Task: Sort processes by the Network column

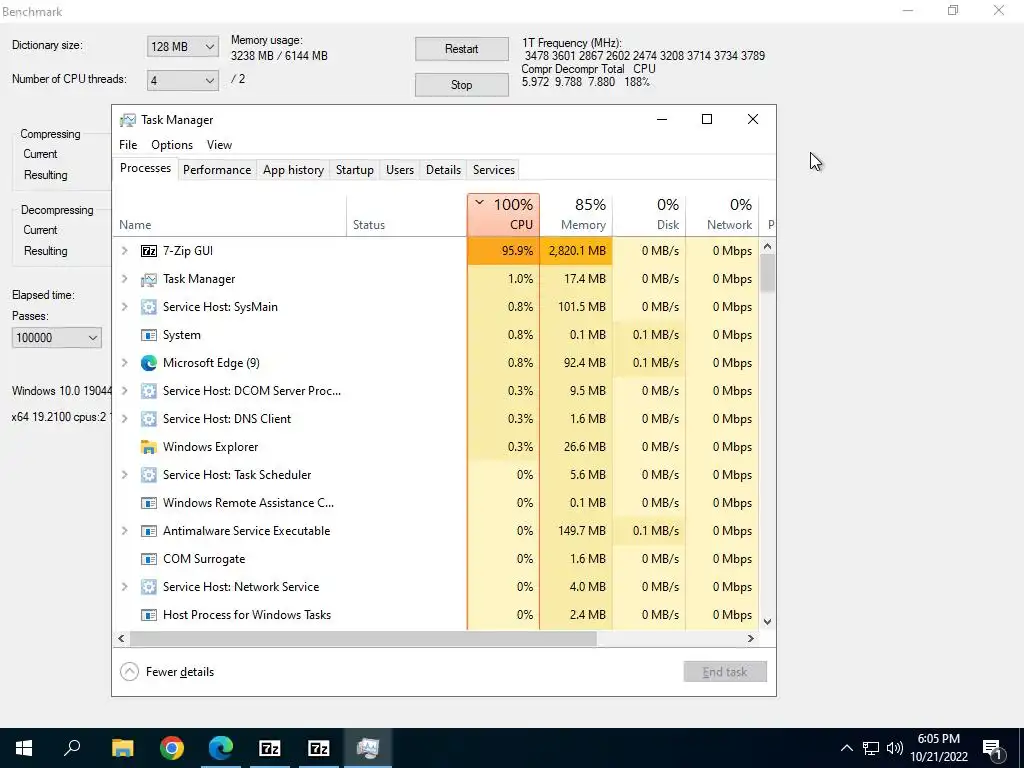Action: (722, 215)
